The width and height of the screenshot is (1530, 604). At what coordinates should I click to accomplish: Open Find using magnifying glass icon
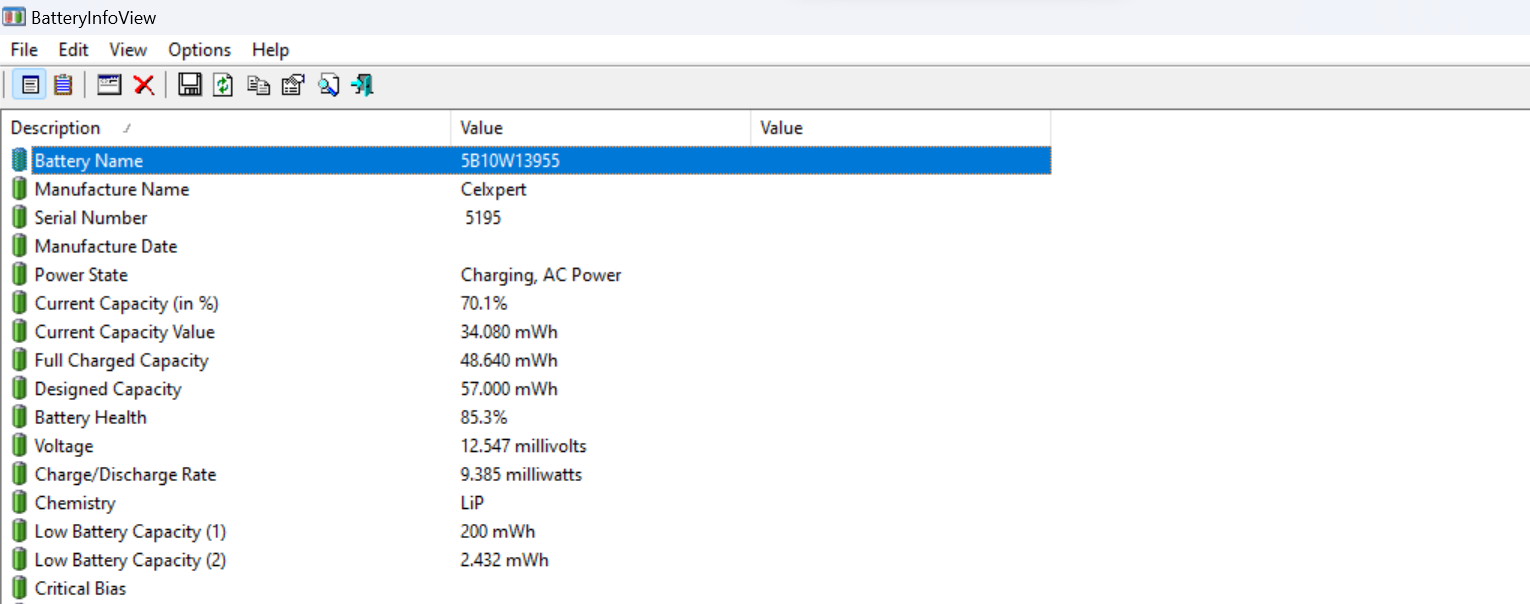[328, 85]
